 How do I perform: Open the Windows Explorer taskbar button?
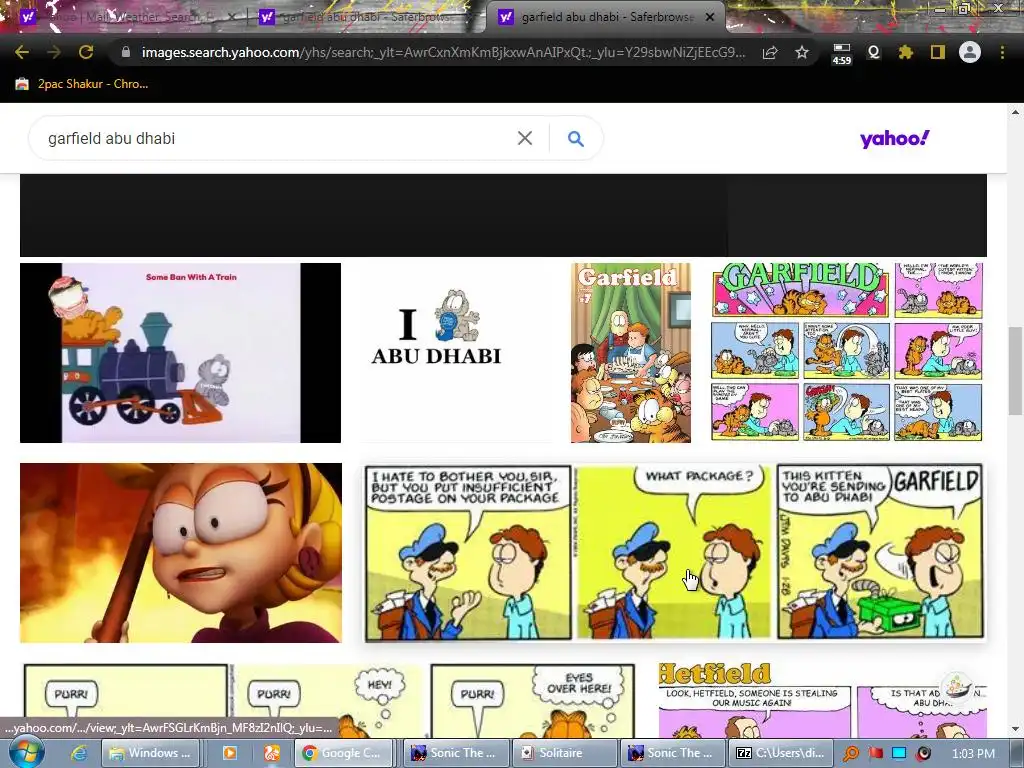[x=153, y=753]
